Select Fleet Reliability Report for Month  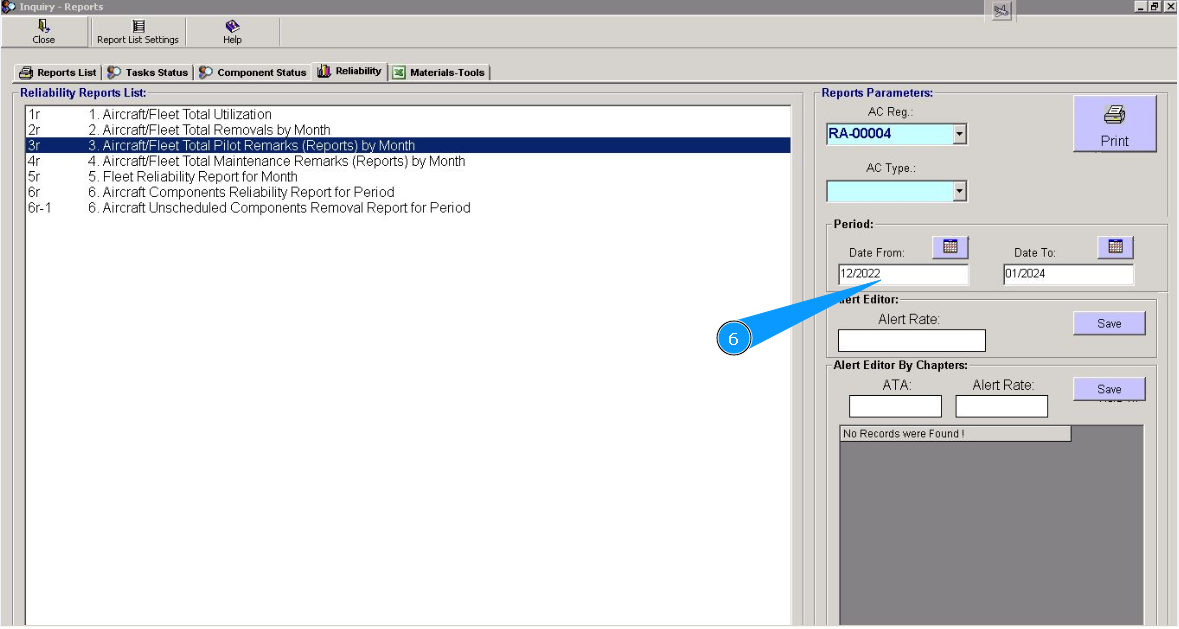click(x=408, y=177)
